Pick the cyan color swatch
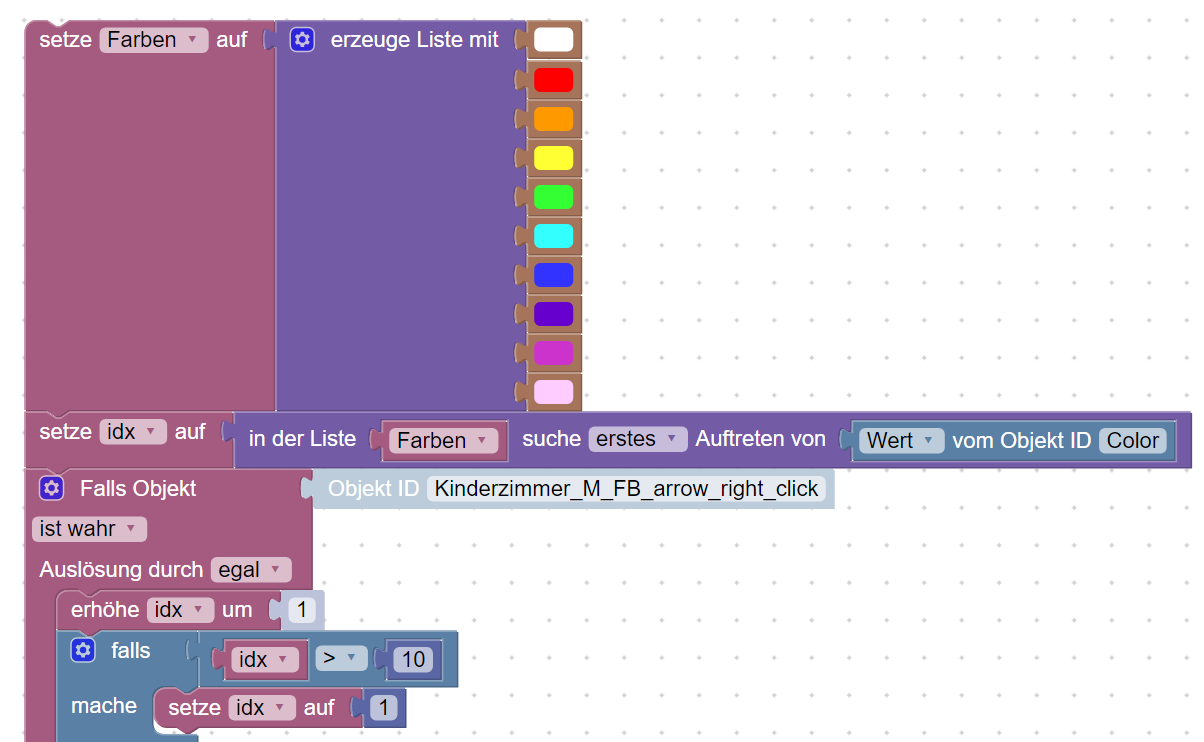The width and height of the screenshot is (1204, 742). click(x=554, y=236)
